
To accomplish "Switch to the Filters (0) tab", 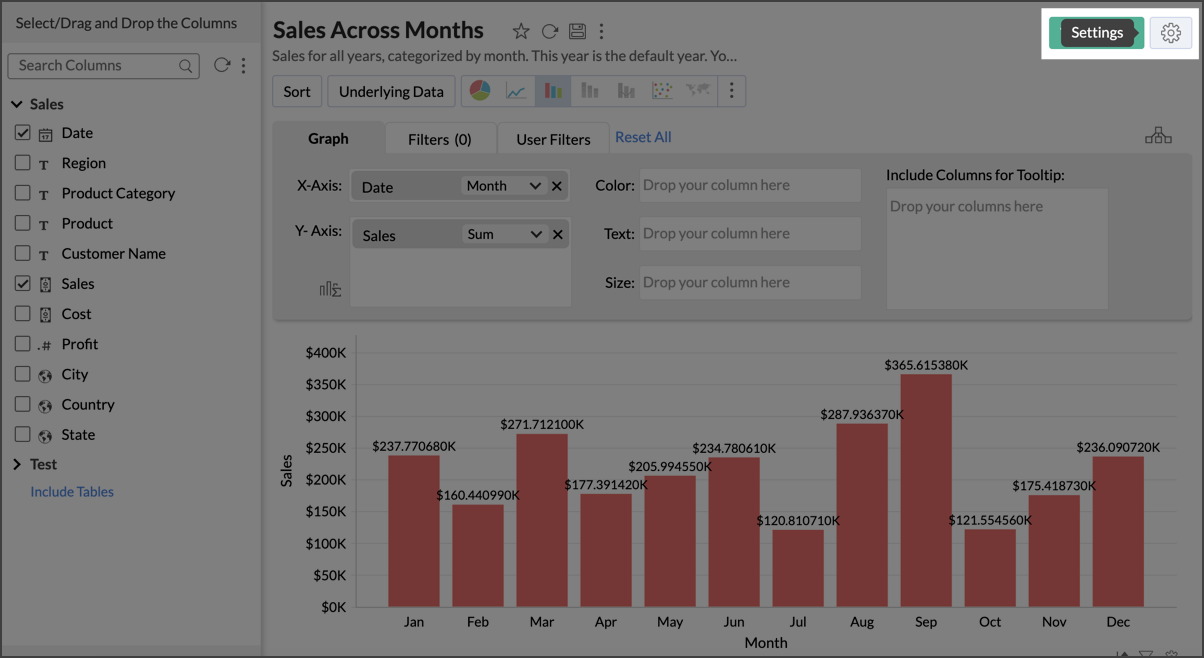I will (x=439, y=139).
